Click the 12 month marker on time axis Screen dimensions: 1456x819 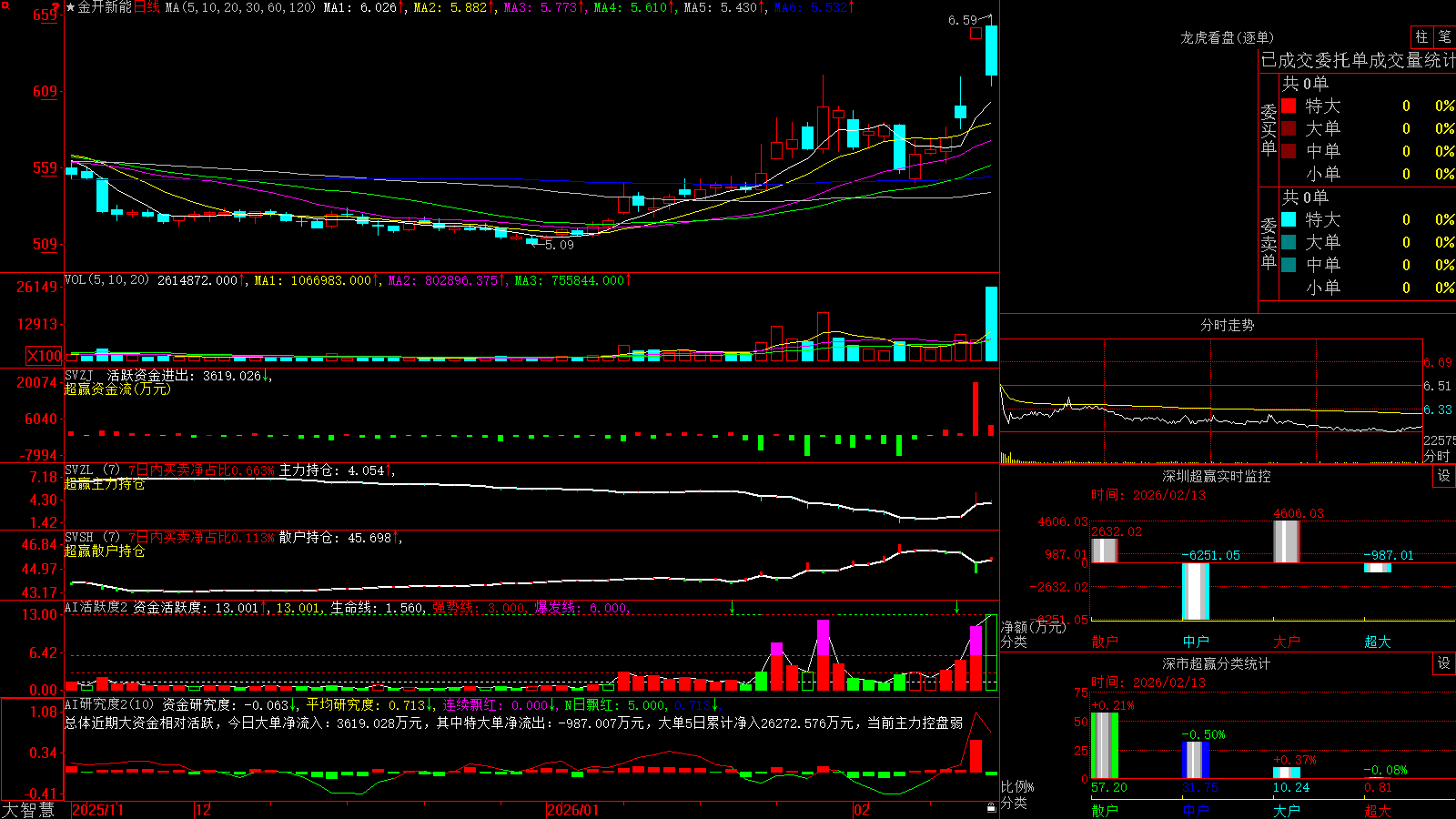click(204, 809)
